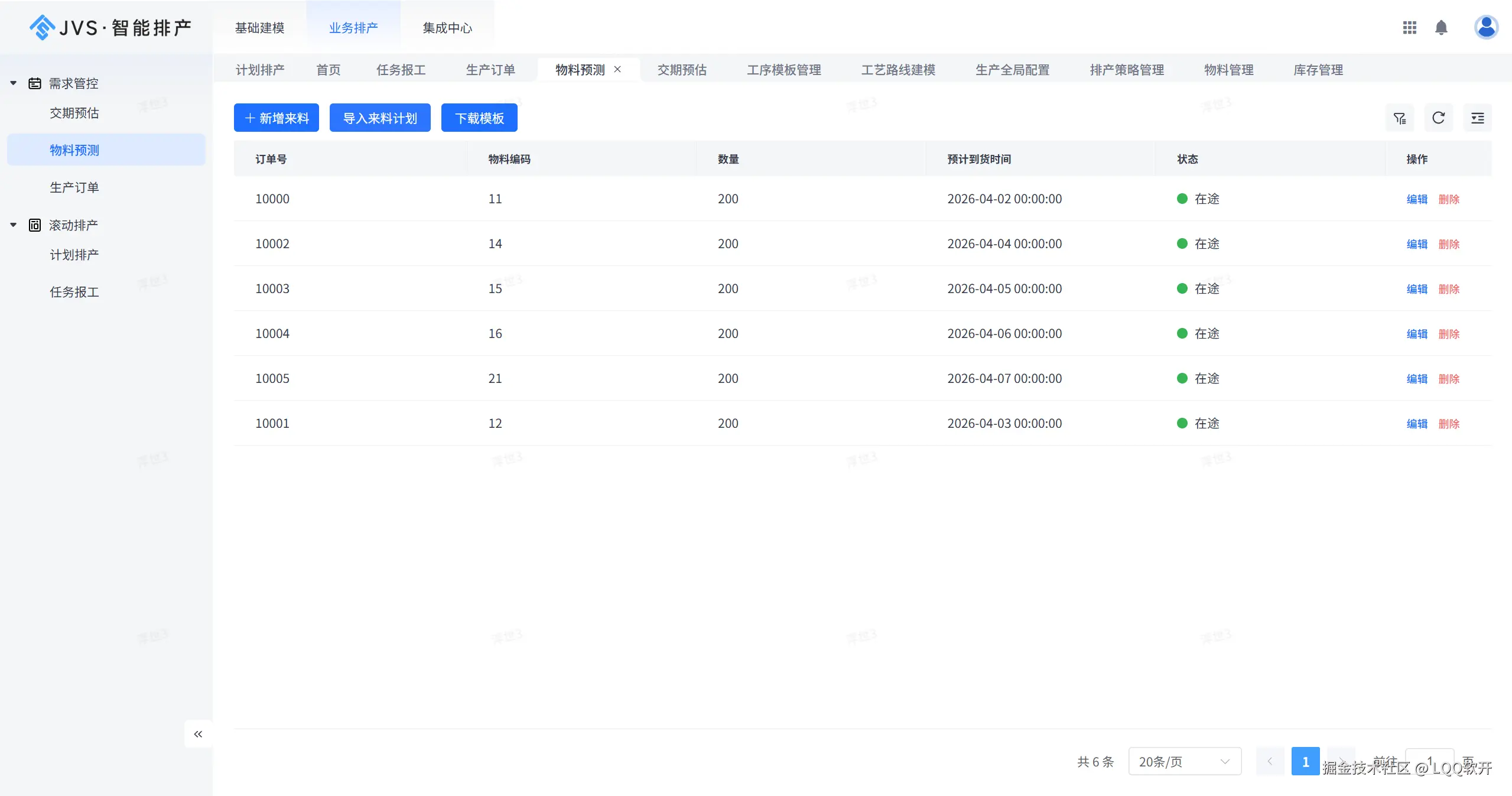This screenshot has width=1512, height=796.
Task: Open the 工艺路线建模 tab
Action: click(x=898, y=70)
